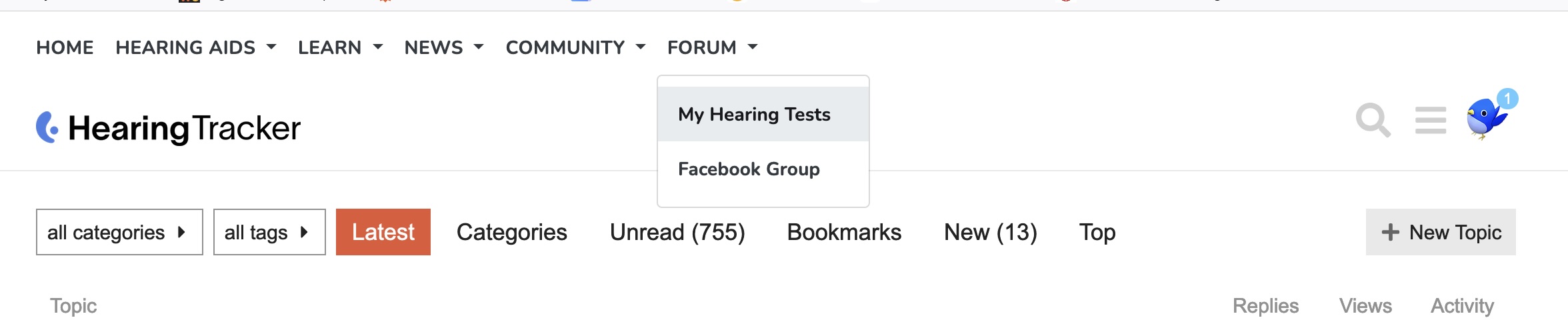Expand the all tags dropdown
The image size is (1568, 336).
coord(269,232)
